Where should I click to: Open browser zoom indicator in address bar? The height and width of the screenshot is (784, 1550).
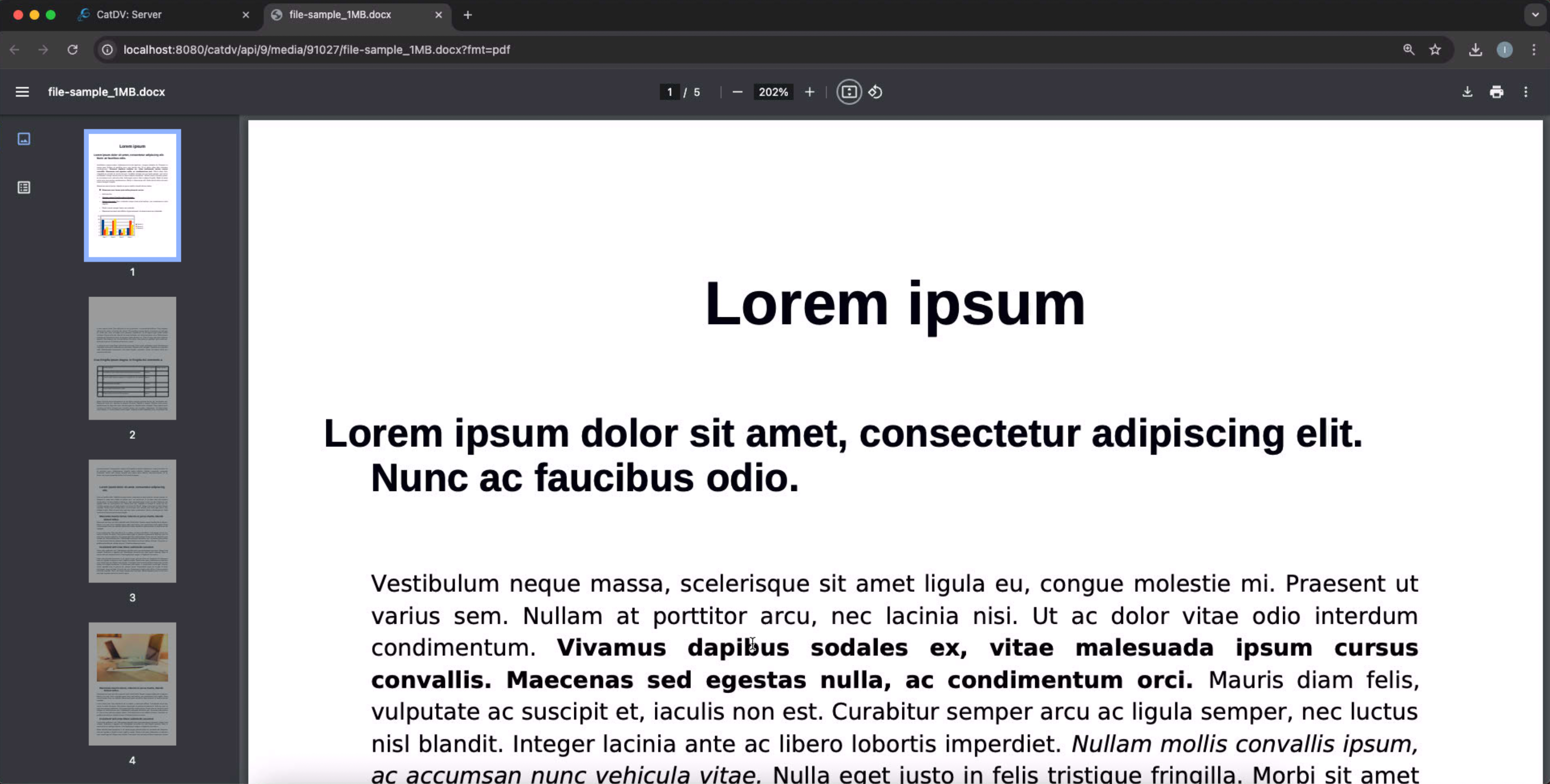1409,50
